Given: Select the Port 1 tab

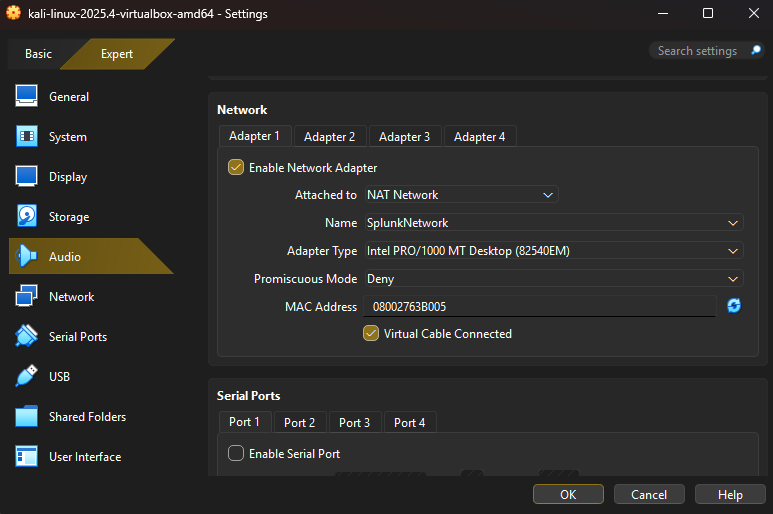Looking at the screenshot, I should [245, 422].
